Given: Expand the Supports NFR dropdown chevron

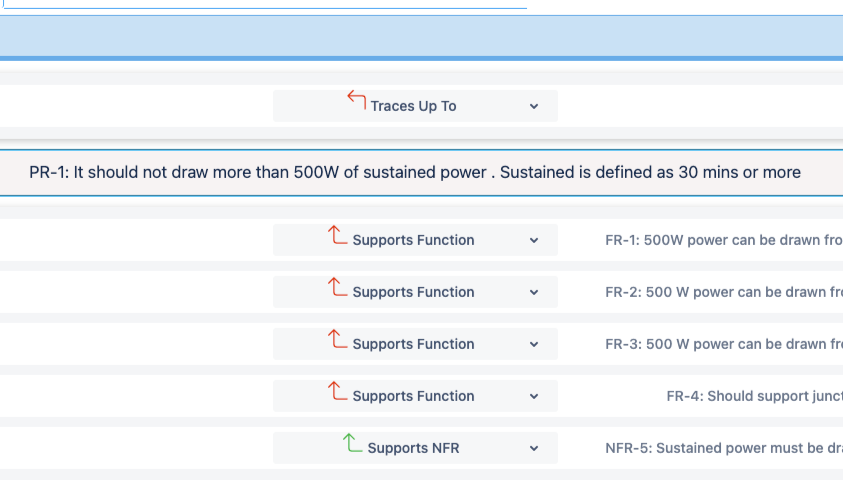Looking at the screenshot, I should point(534,448).
